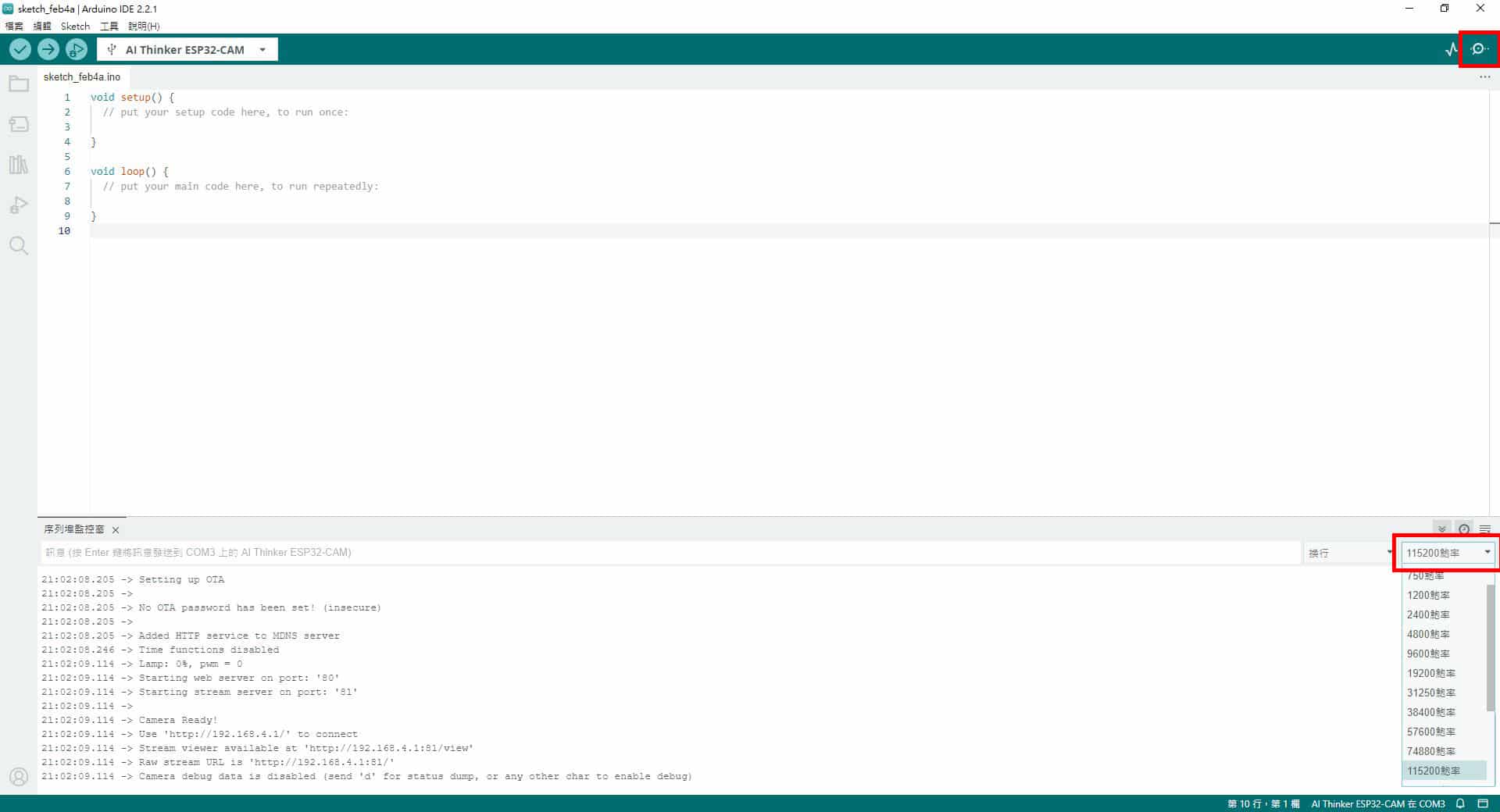The image size is (1500, 812).
Task: Open the Library Manager sidebar icon
Action: [18, 164]
